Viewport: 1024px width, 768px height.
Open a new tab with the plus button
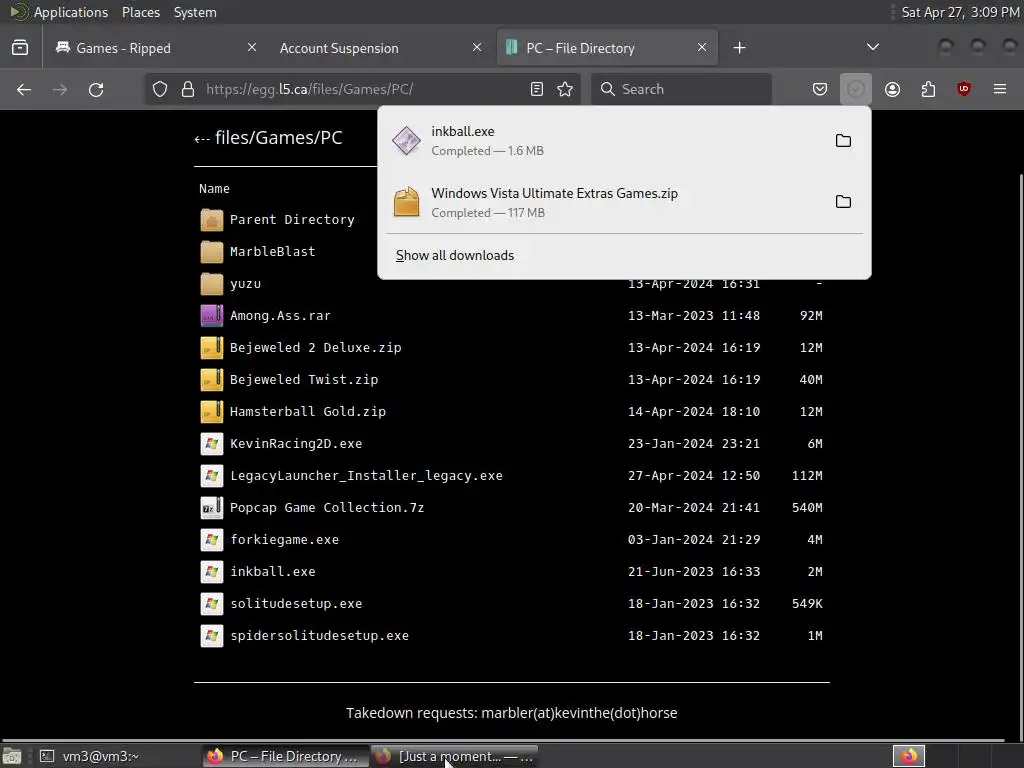pos(739,48)
